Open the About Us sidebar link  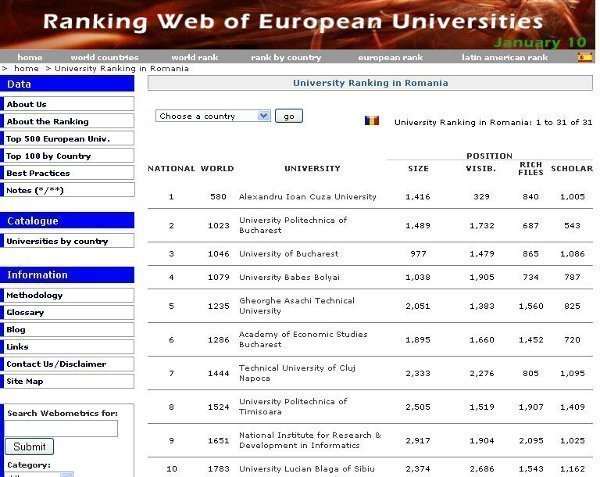69,104
